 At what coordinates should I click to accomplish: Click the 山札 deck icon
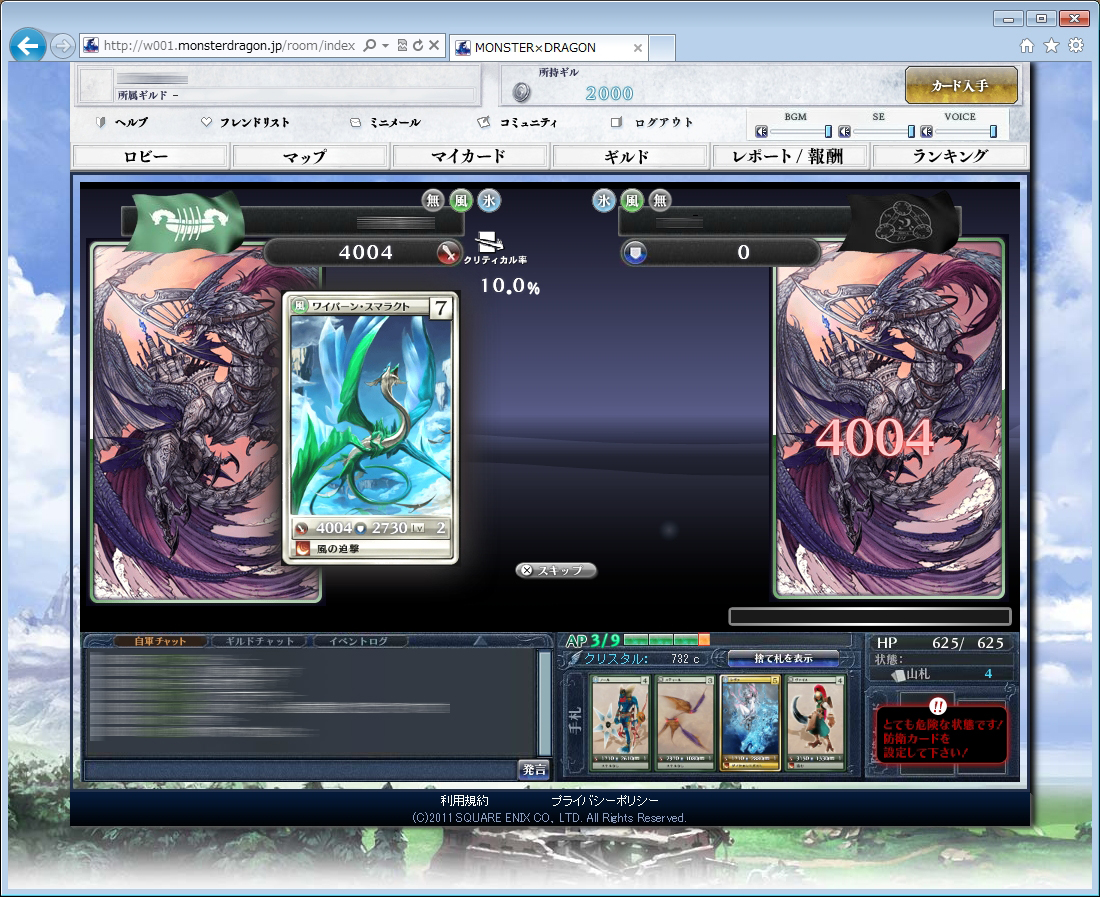898,675
